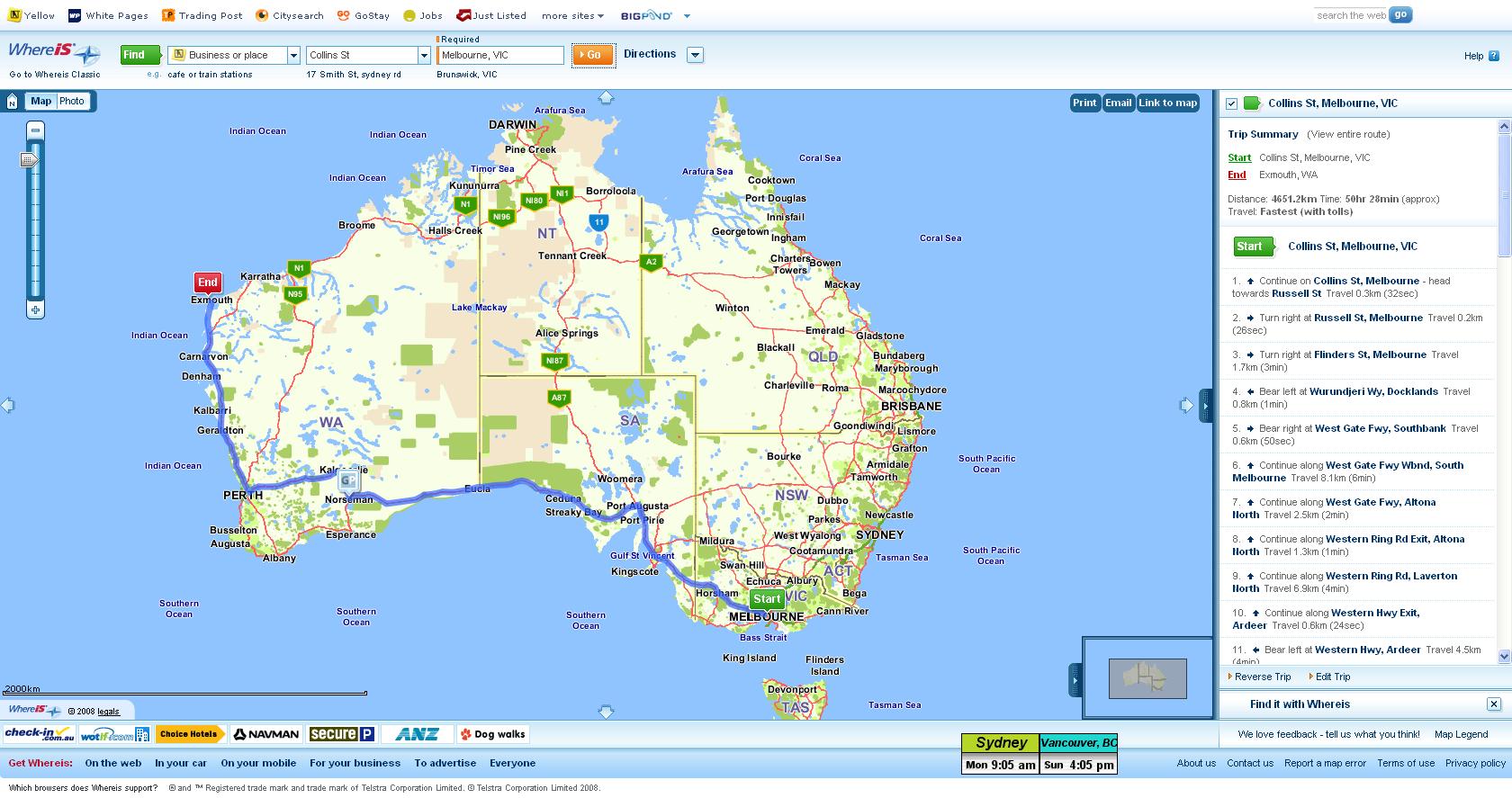Image resolution: width=1512 pixels, height=798 pixels.
Task: Email the map
Action: tap(1118, 103)
